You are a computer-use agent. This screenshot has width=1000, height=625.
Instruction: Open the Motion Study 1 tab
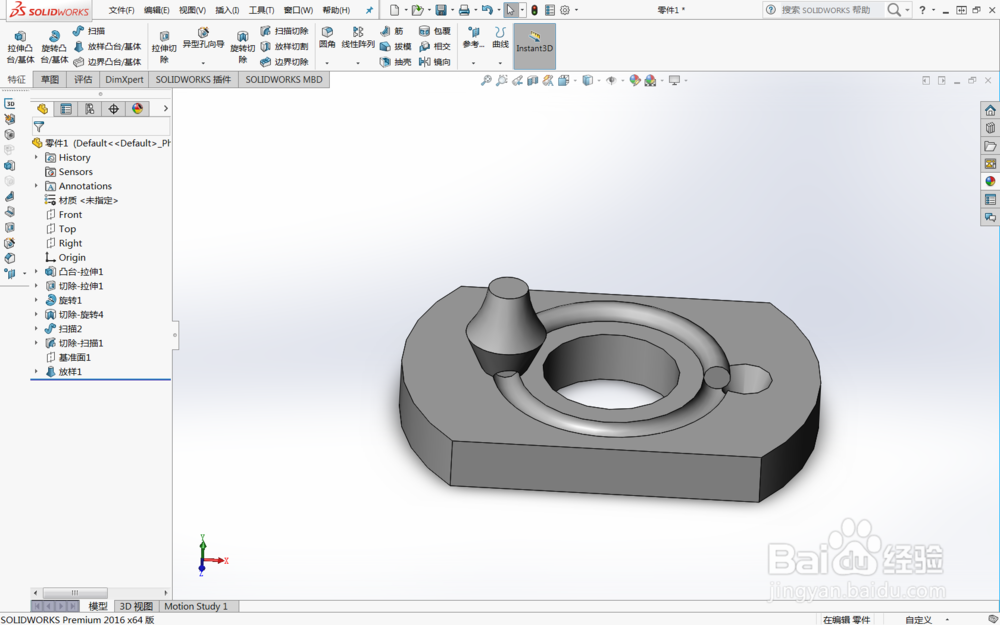coord(196,607)
